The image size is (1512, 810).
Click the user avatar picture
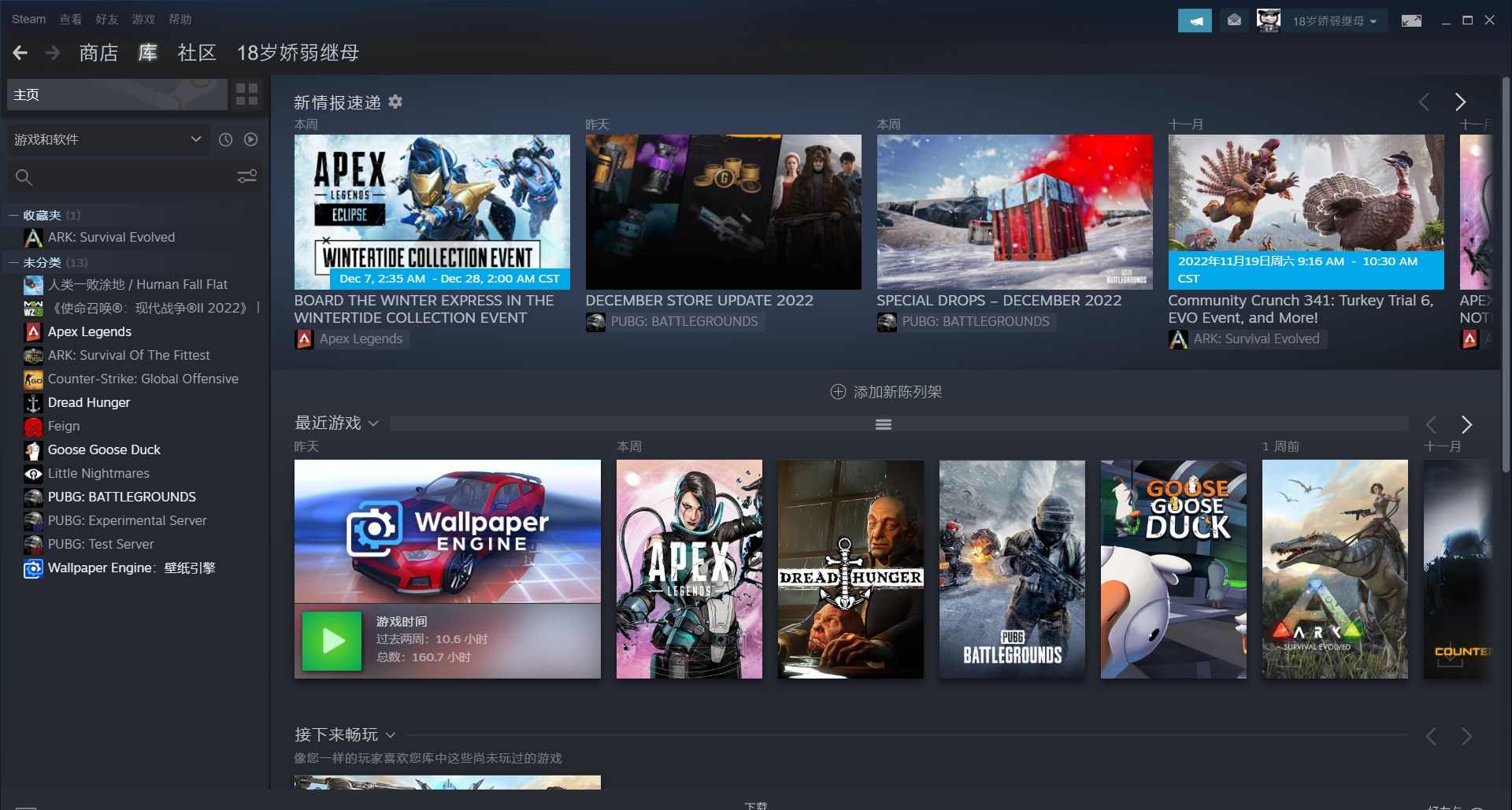(1269, 20)
